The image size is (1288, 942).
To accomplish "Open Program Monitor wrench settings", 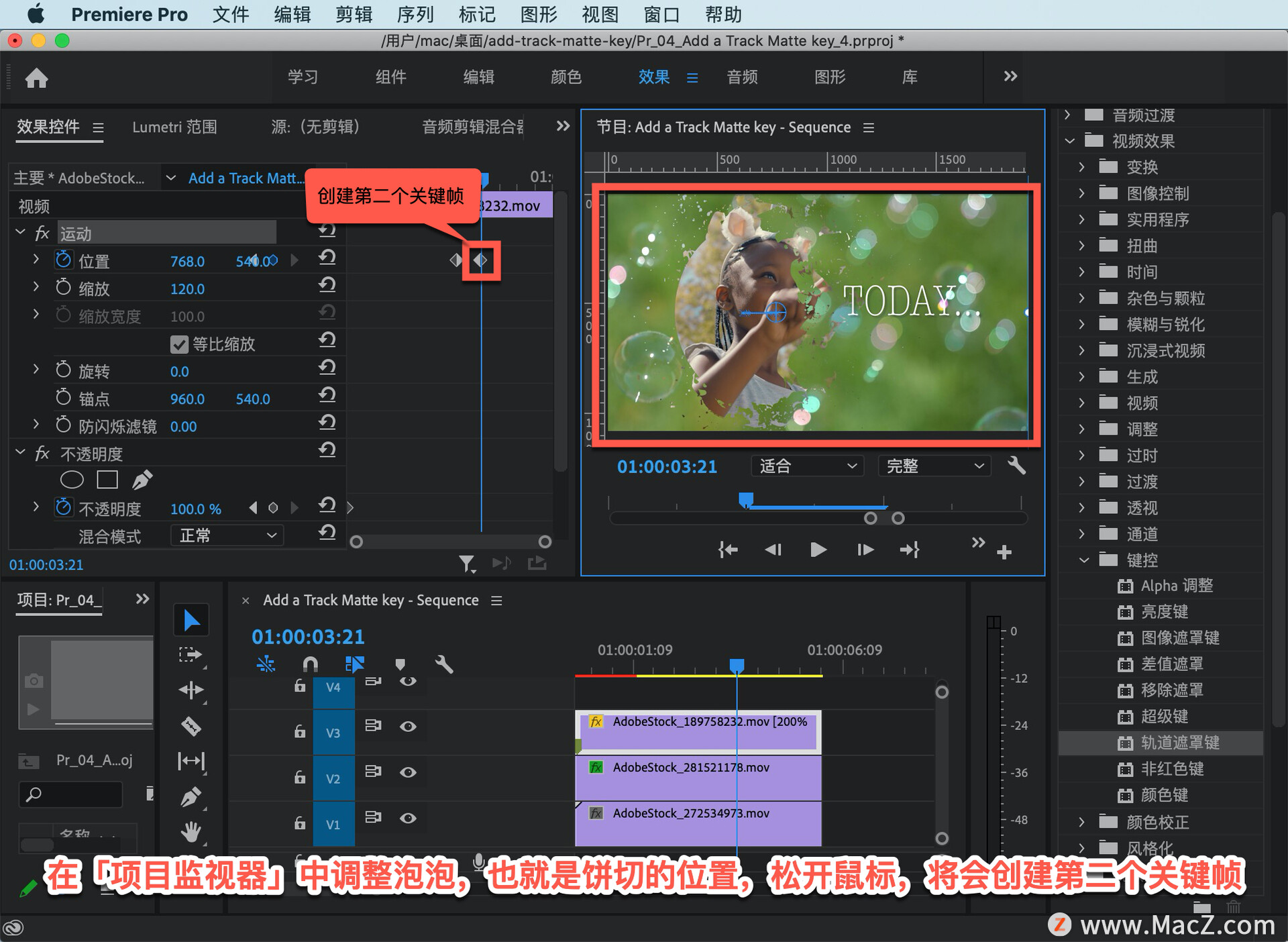I will pos(1016,466).
